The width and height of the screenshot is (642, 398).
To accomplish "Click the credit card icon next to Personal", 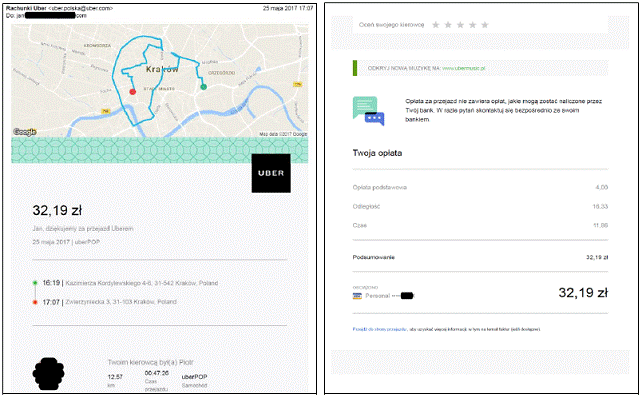I will click(x=357, y=296).
